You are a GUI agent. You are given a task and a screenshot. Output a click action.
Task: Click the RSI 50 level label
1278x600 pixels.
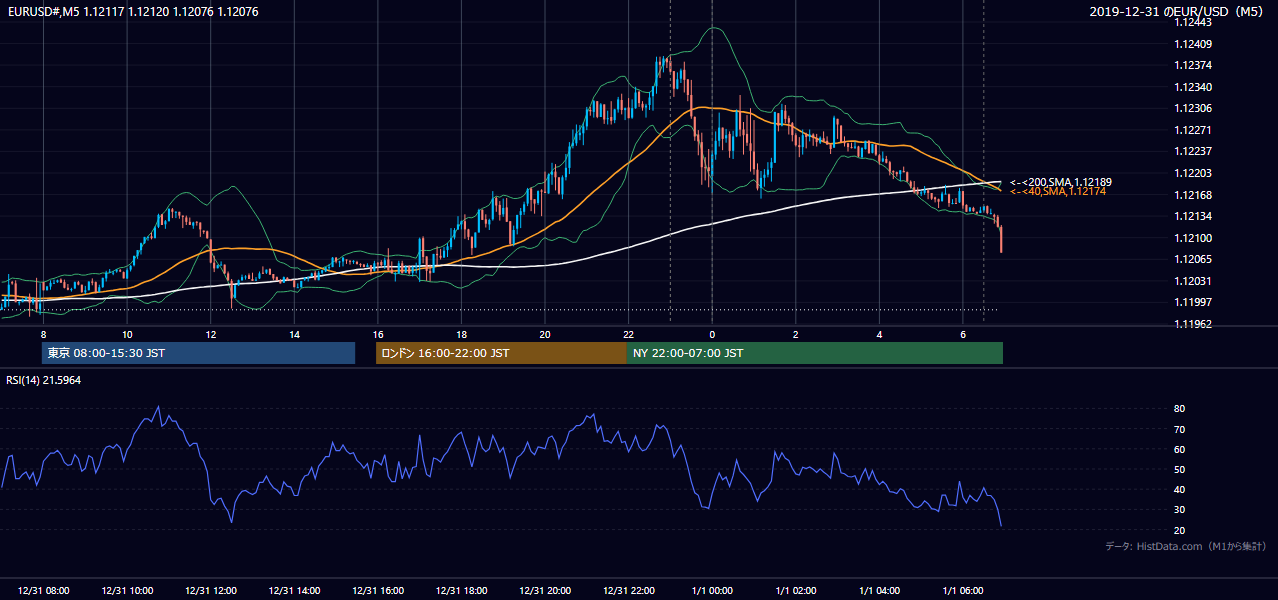(x=1179, y=469)
